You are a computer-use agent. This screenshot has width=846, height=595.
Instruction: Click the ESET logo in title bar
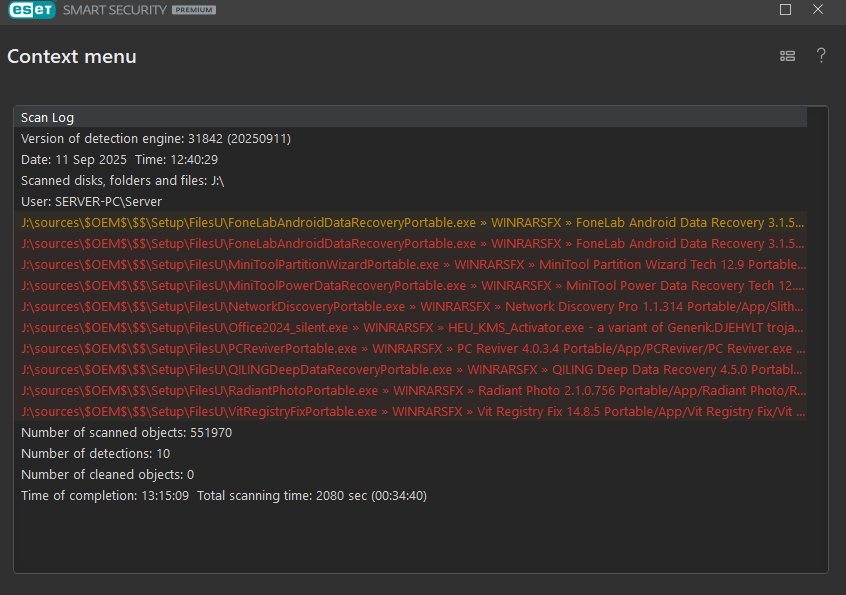[32, 10]
